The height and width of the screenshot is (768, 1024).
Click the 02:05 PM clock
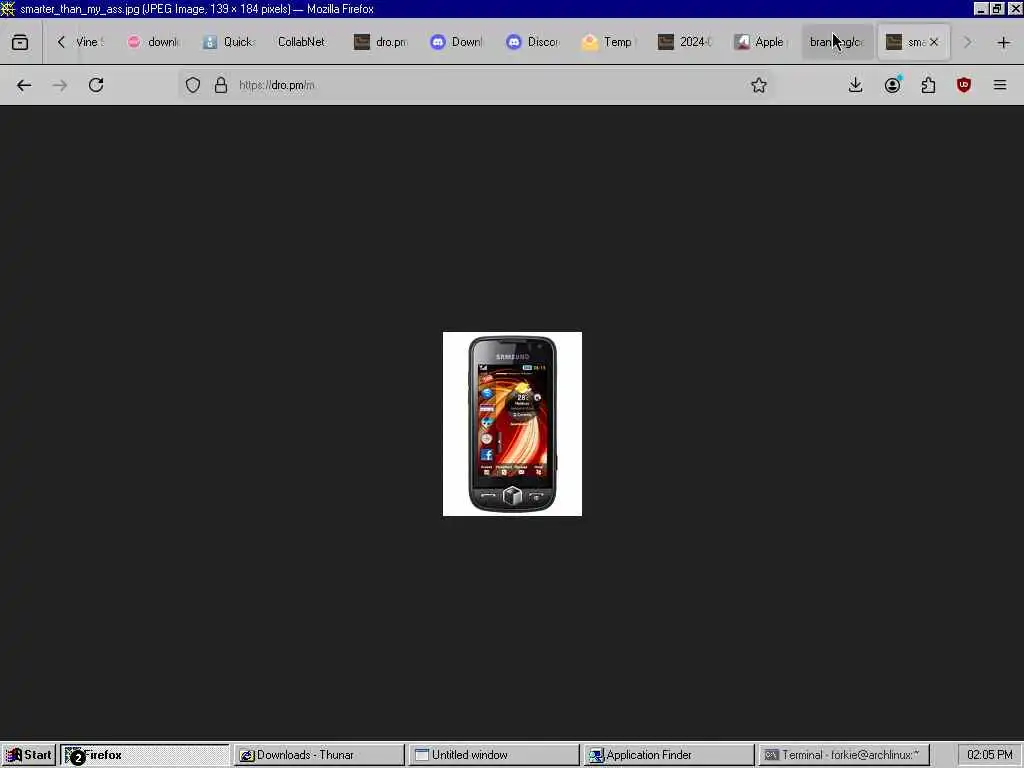[989, 755]
